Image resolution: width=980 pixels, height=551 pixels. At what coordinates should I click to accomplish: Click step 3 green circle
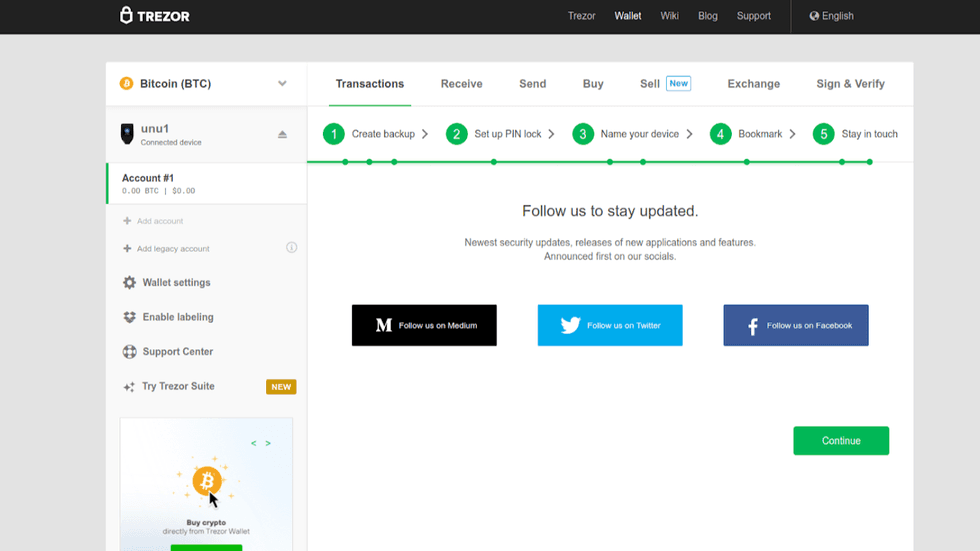point(583,134)
